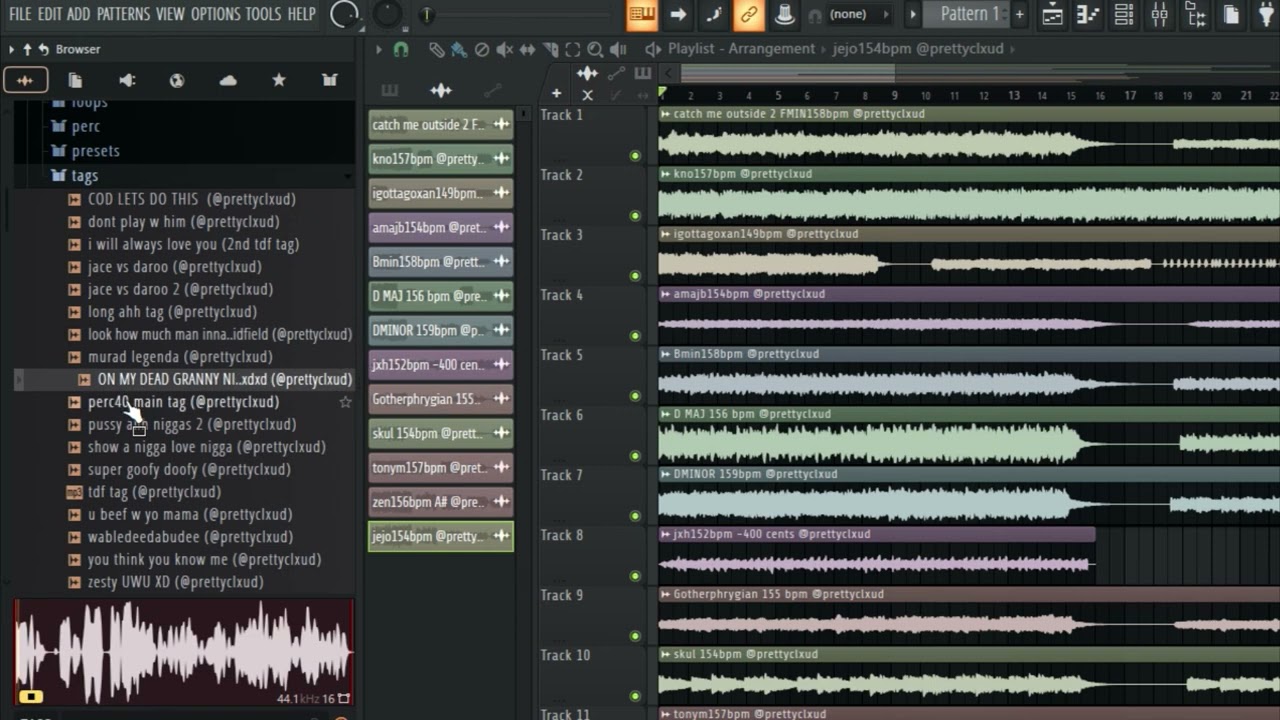
Task: Open the Browser options menu arrow
Action: point(11,49)
